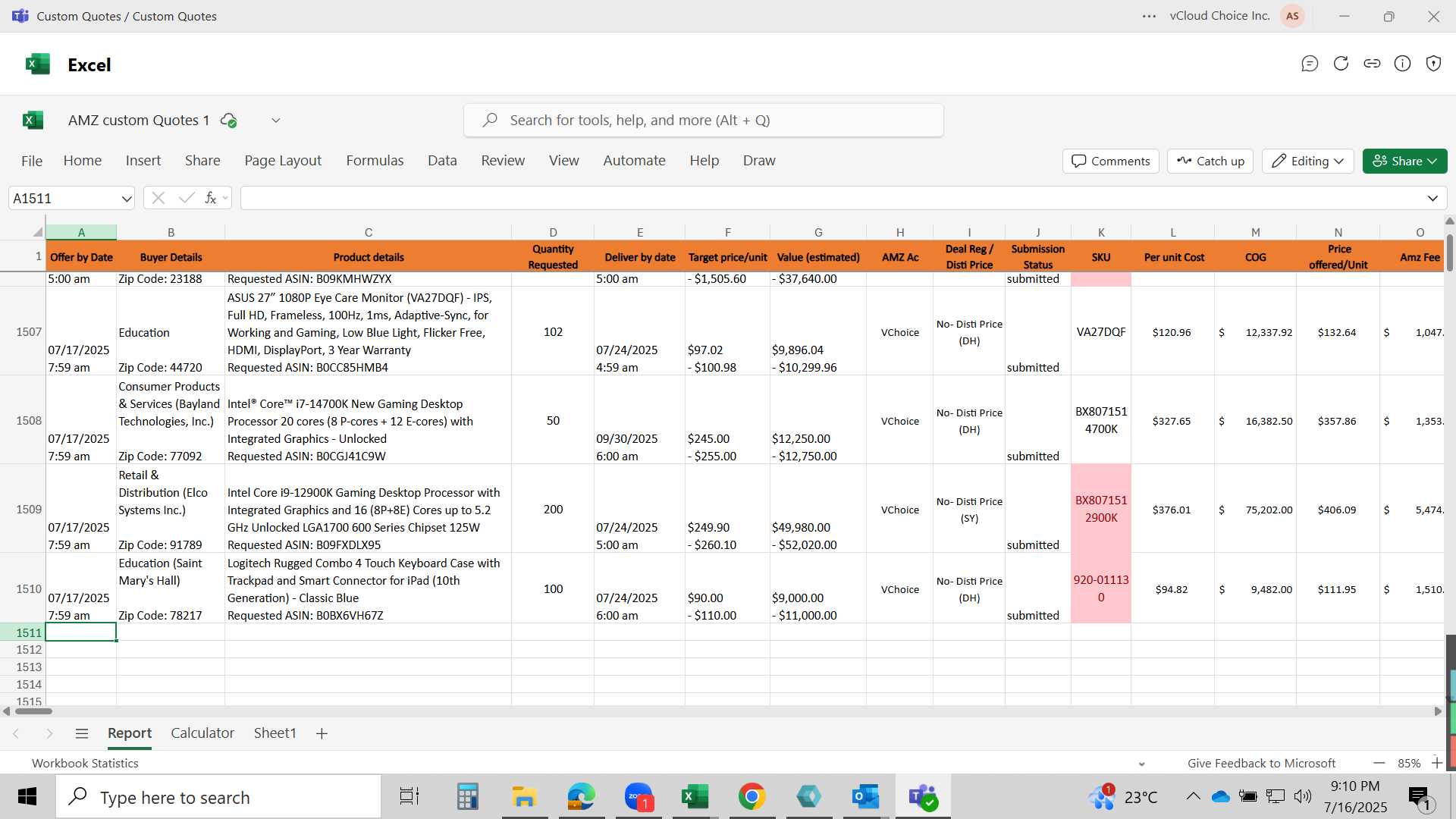Image resolution: width=1456 pixels, height=819 pixels.
Task: Click the green Excel file icon beside the workbook name
Action: (x=33, y=120)
